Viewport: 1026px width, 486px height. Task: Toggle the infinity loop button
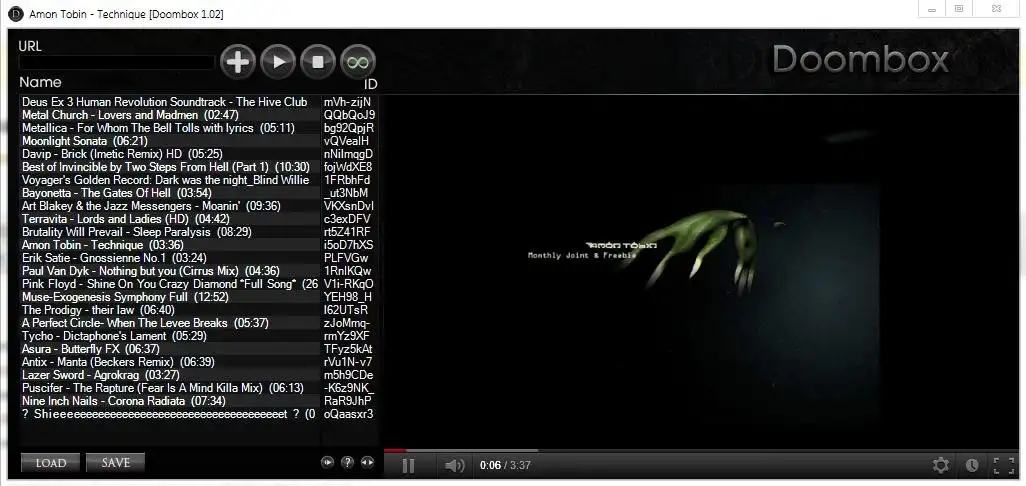point(358,62)
